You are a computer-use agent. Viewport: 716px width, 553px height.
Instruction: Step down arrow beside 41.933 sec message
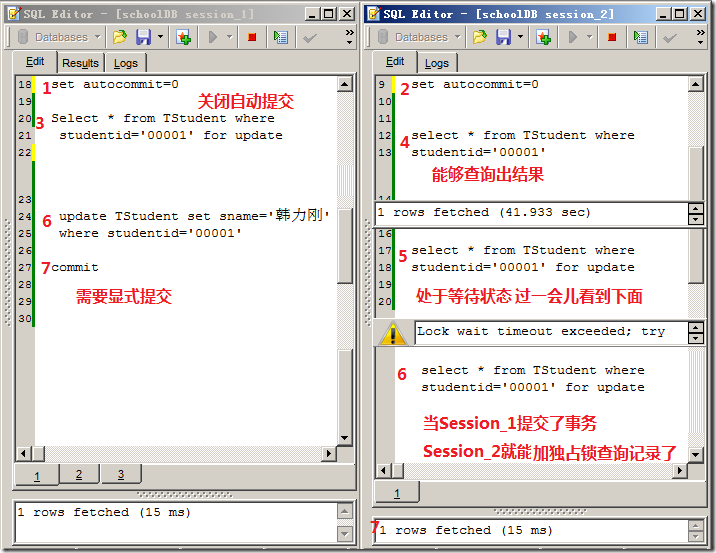tap(695, 219)
